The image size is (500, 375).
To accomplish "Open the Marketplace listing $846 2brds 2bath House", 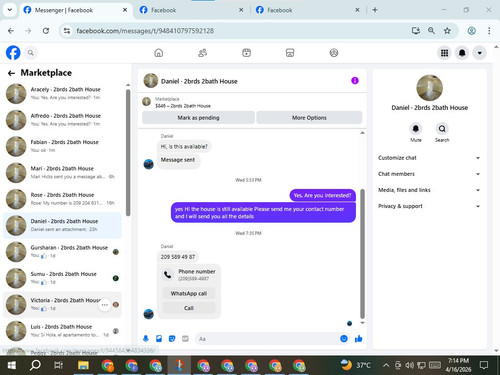I will (x=183, y=102).
